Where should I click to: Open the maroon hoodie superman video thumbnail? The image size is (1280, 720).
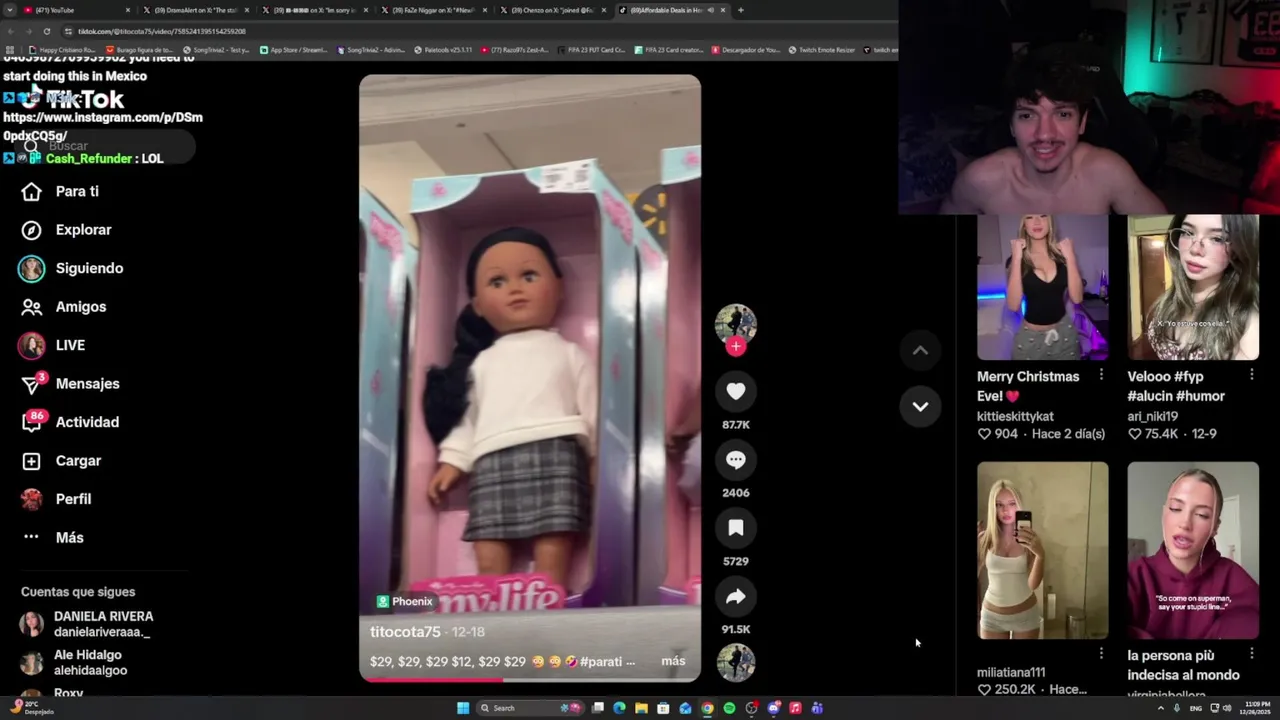pos(1193,550)
